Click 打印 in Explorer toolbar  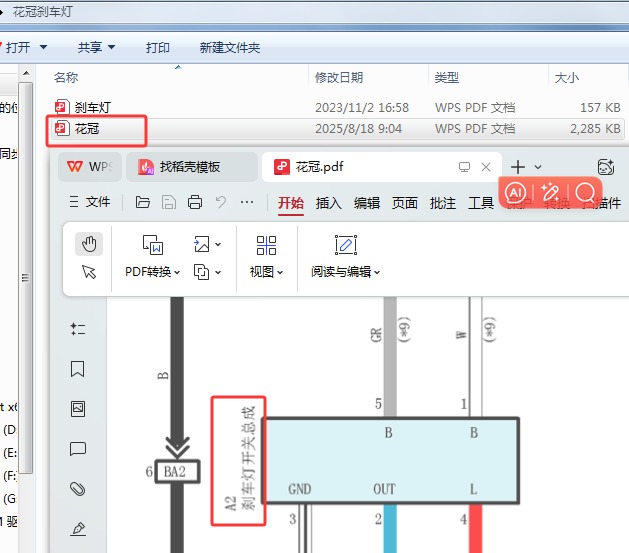click(158, 48)
